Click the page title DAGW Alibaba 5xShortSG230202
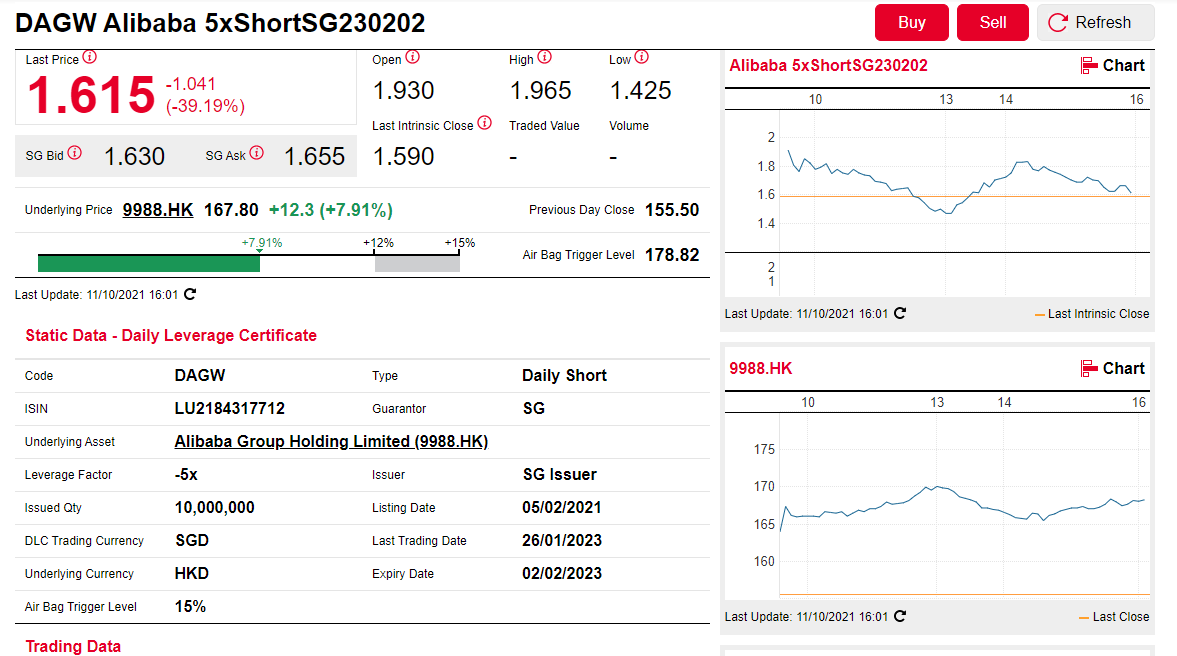 pyautogui.click(x=220, y=23)
